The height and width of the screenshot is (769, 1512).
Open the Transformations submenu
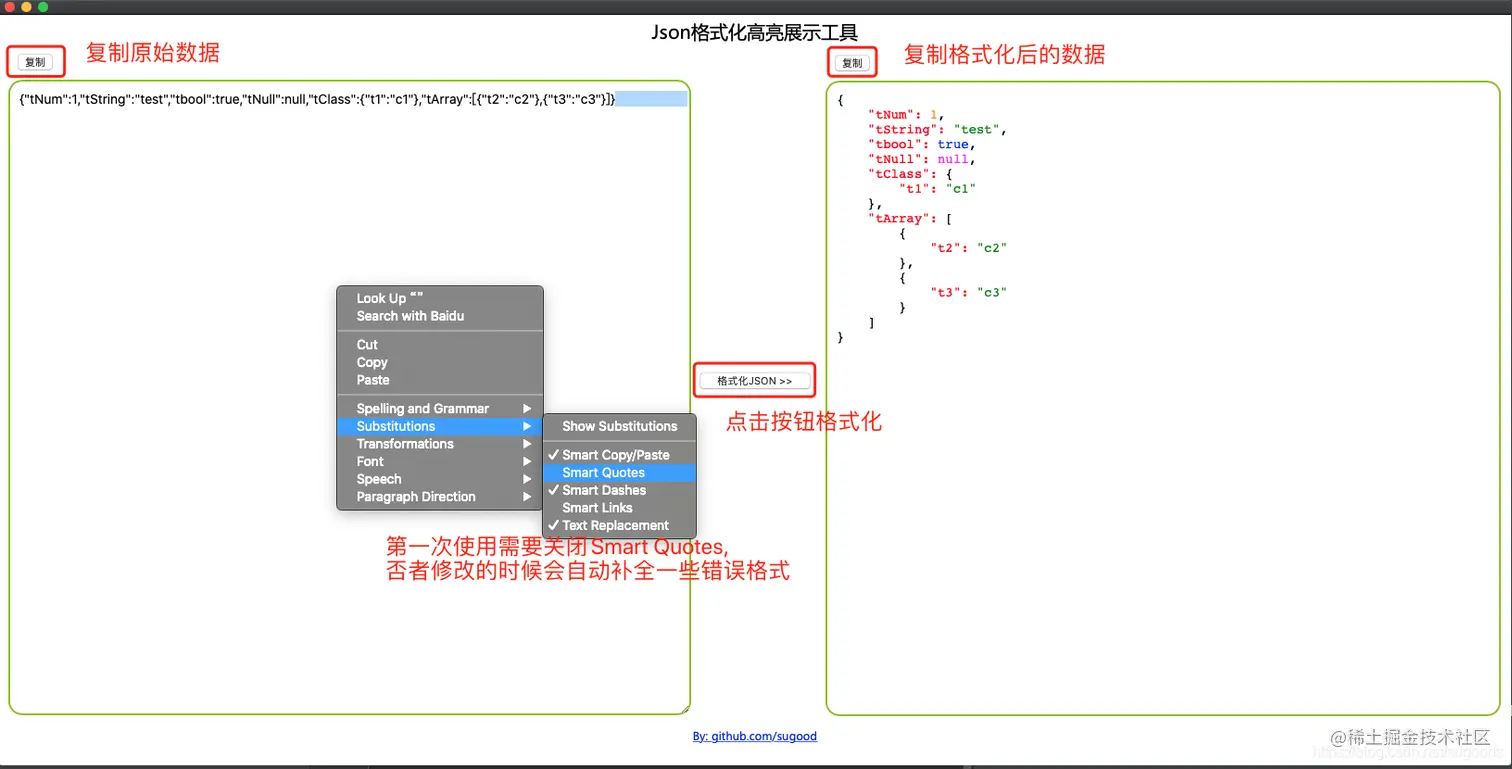[404, 443]
